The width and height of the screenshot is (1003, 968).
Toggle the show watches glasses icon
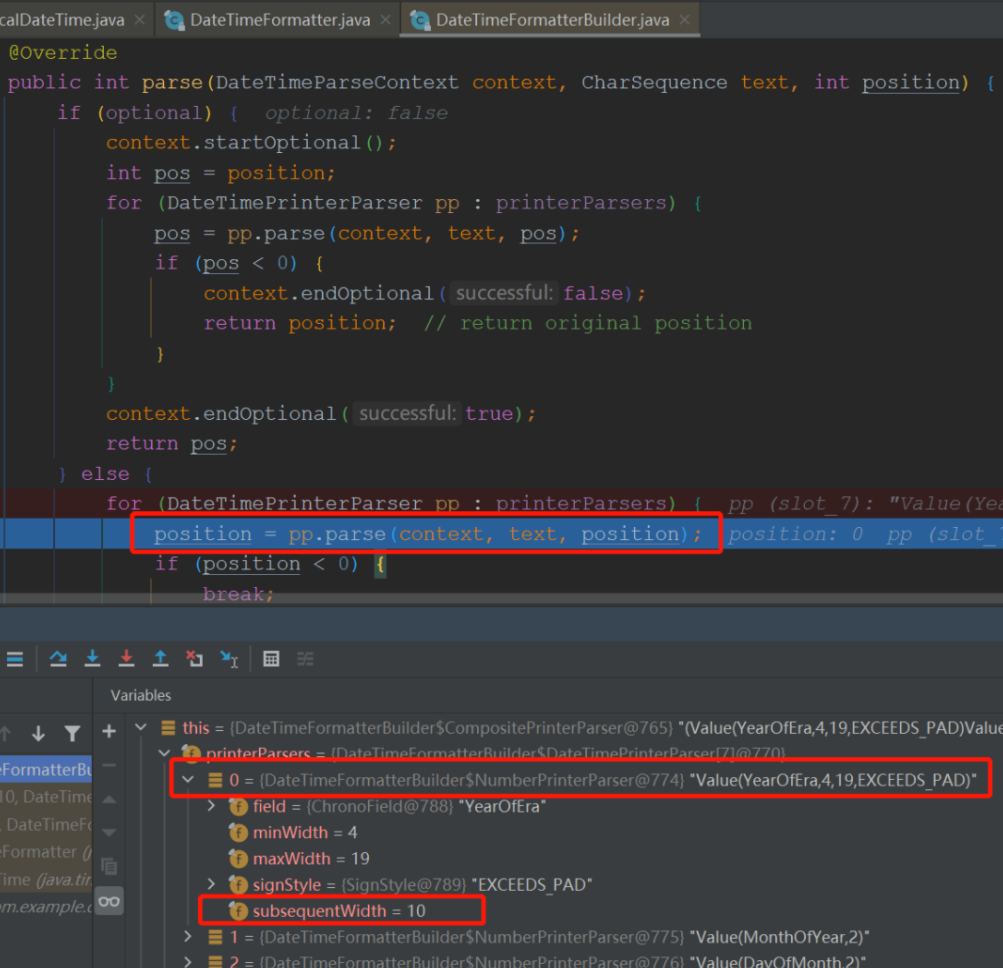[109, 901]
